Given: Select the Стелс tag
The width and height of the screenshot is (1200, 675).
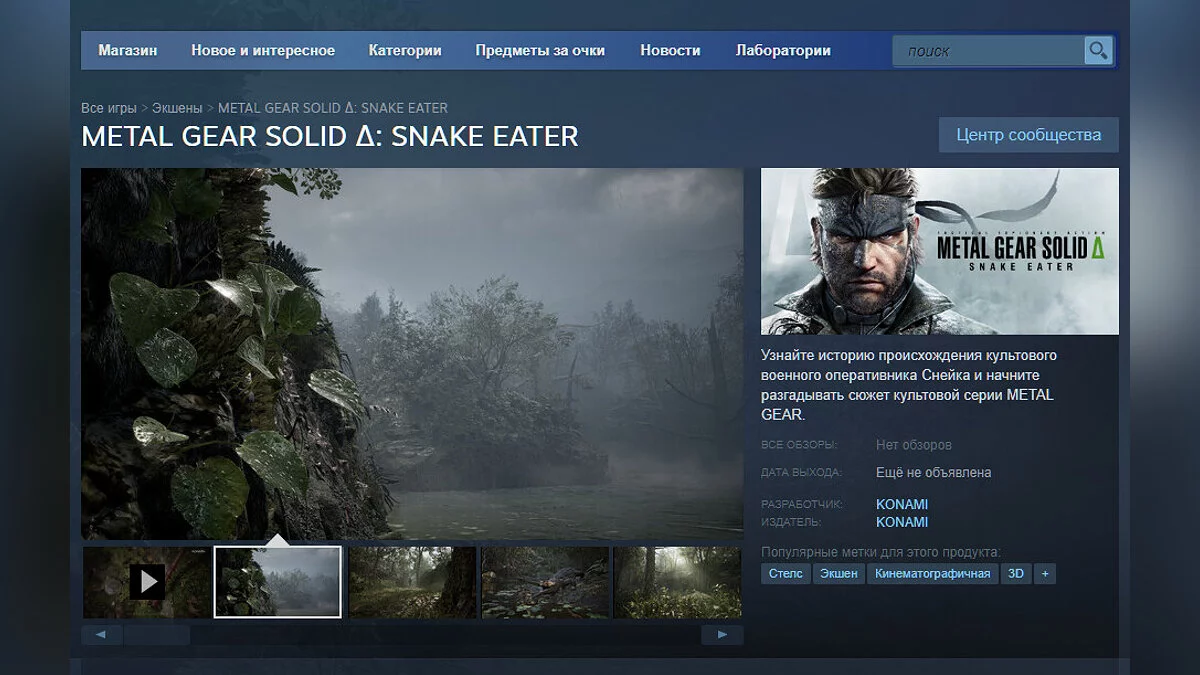Looking at the screenshot, I should click(x=786, y=574).
